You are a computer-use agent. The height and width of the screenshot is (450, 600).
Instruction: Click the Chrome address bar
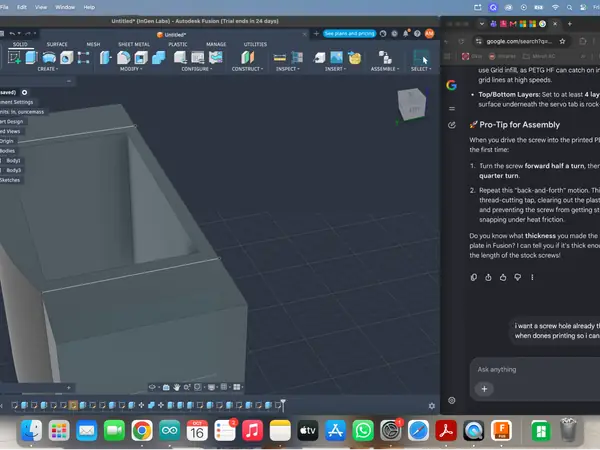coord(520,41)
